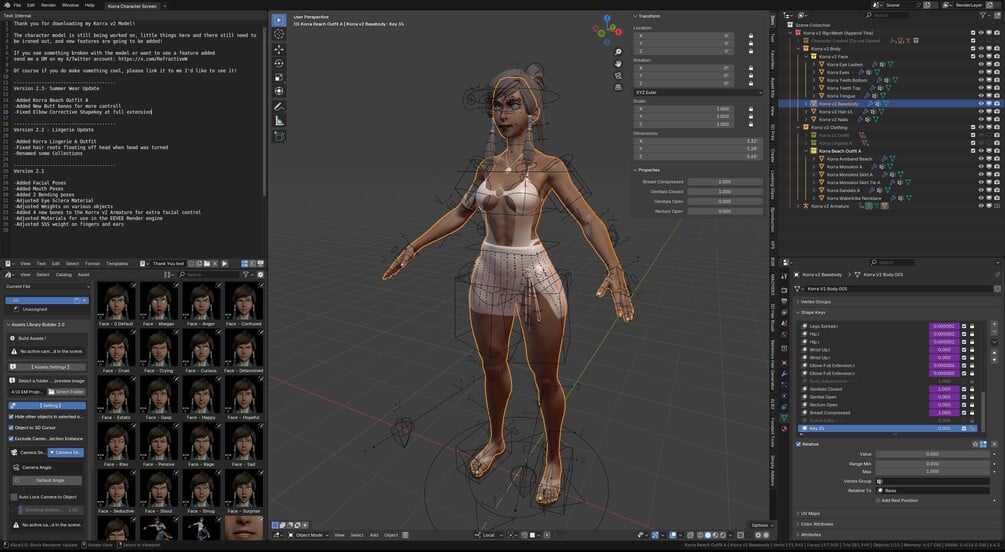Run script with the play icon
The image size is (1005, 552).
point(225,263)
